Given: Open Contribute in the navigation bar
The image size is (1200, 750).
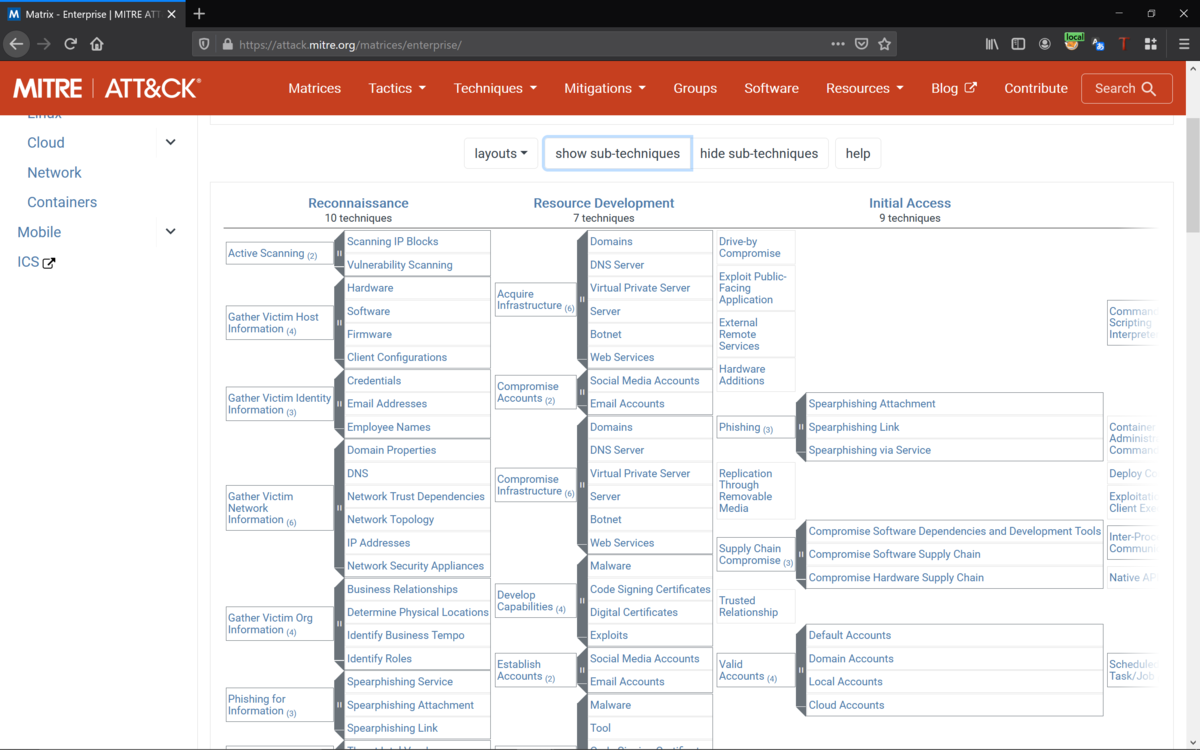Looking at the screenshot, I should click(1036, 88).
